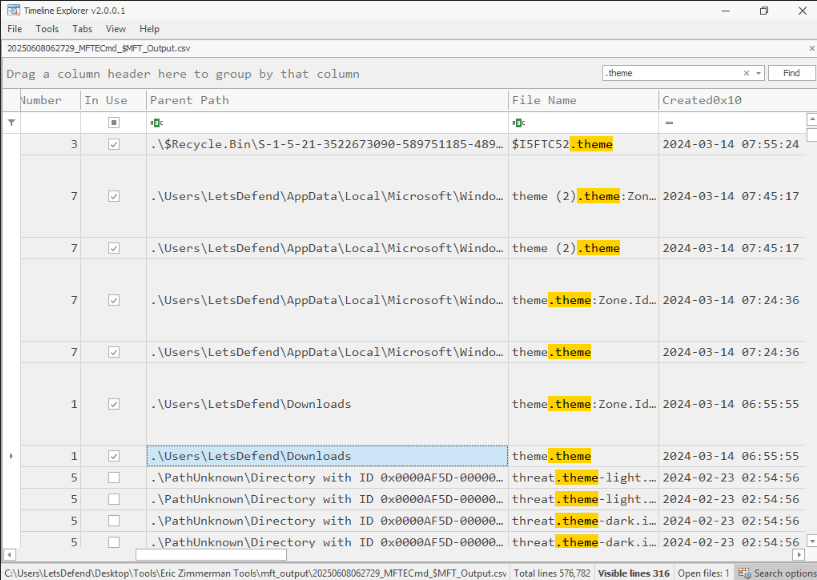Image resolution: width=817 pixels, height=580 pixels.
Task: Click Search options in status bar
Action: [x=776, y=573]
